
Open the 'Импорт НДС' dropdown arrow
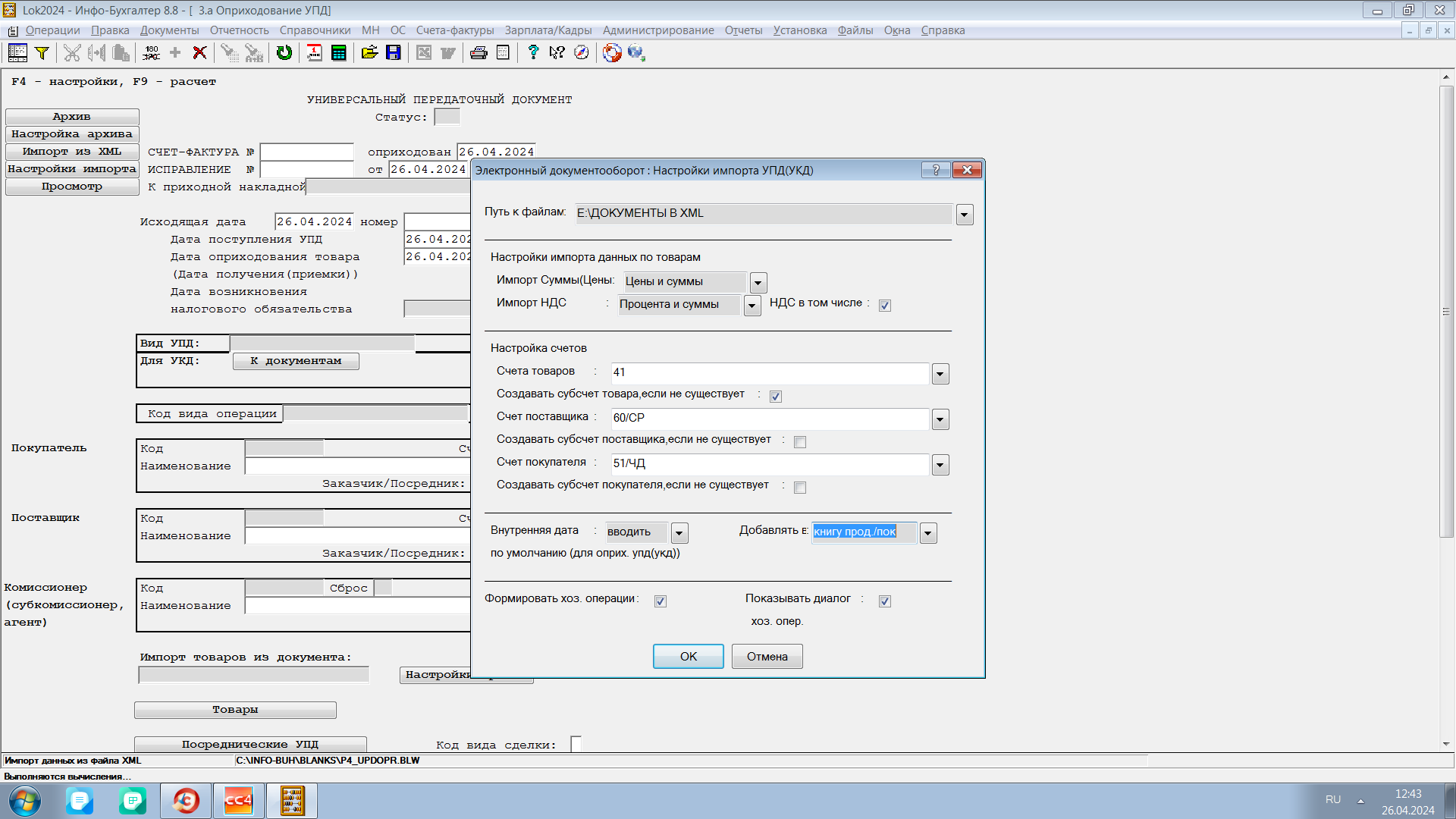tap(752, 306)
